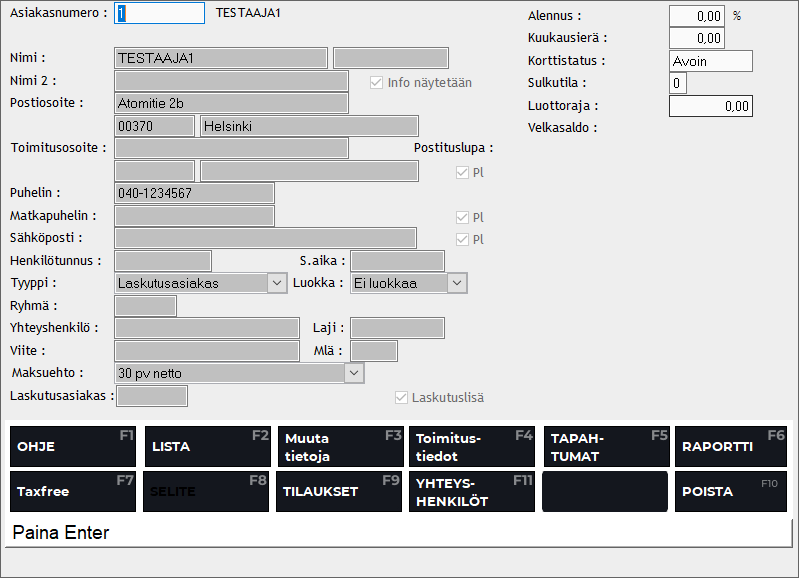Toggle the Laskutuslisä checkbox
The width and height of the screenshot is (799, 578).
coord(402,397)
